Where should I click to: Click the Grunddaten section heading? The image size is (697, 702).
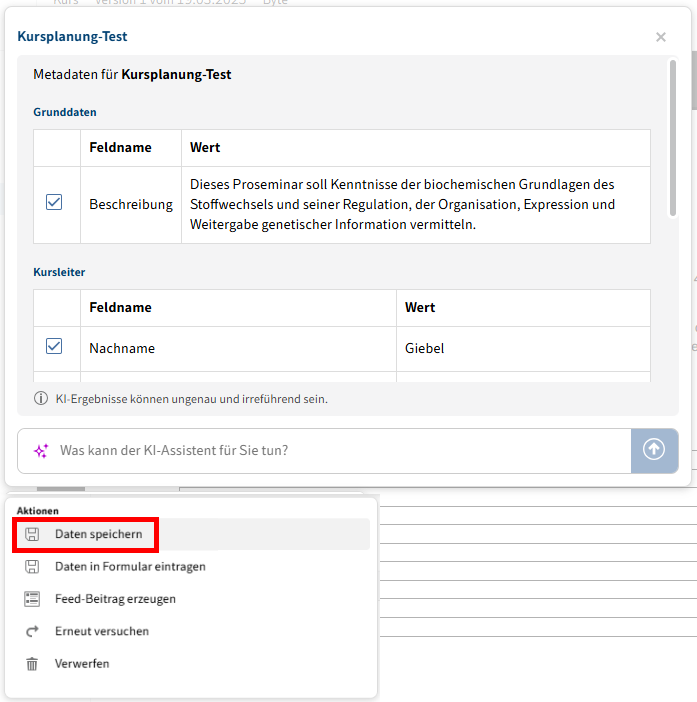65,112
